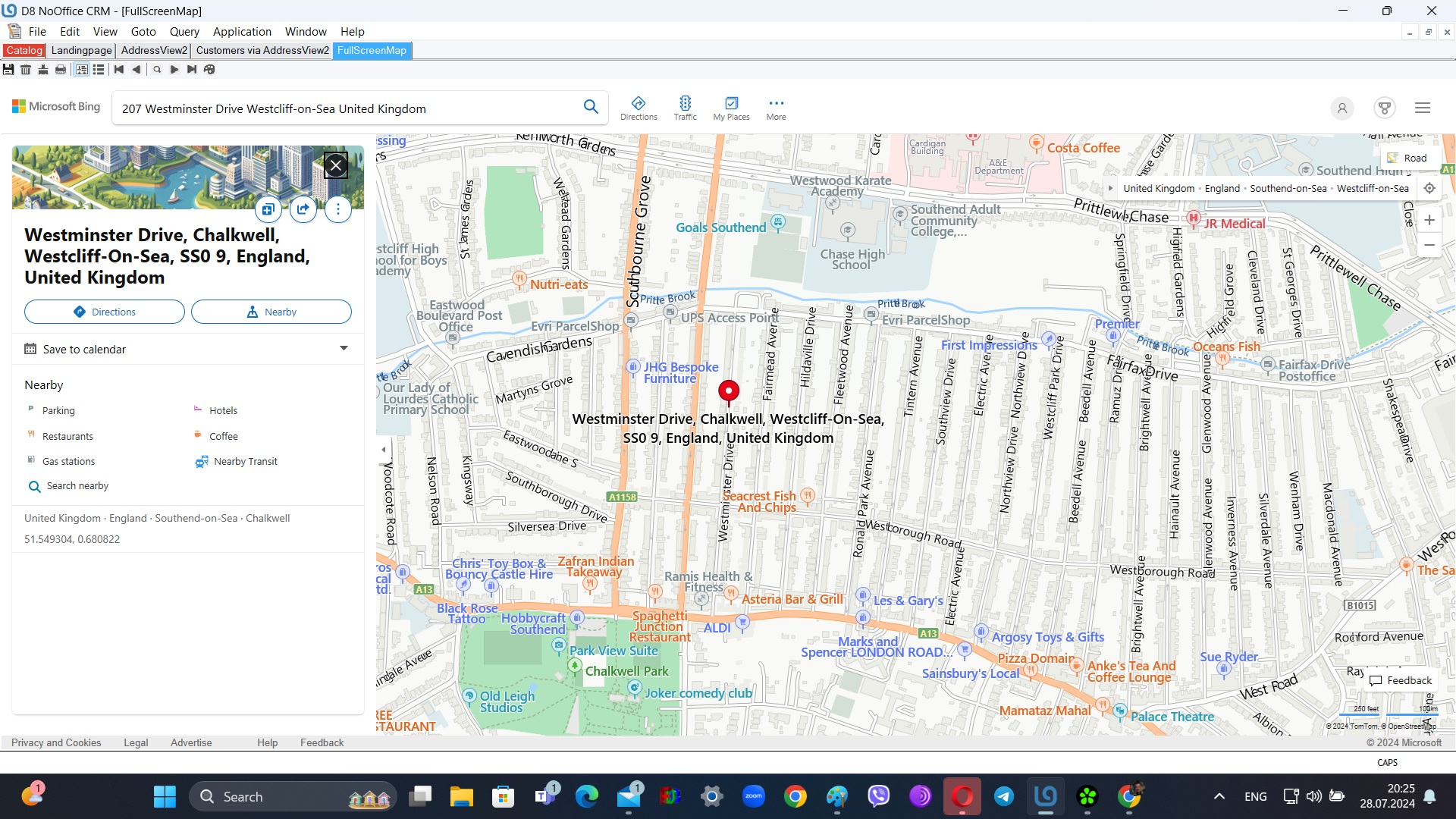The width and height of the screenshot is (1456, 819).
Task: Jump to first record
Action: point(119,69)
